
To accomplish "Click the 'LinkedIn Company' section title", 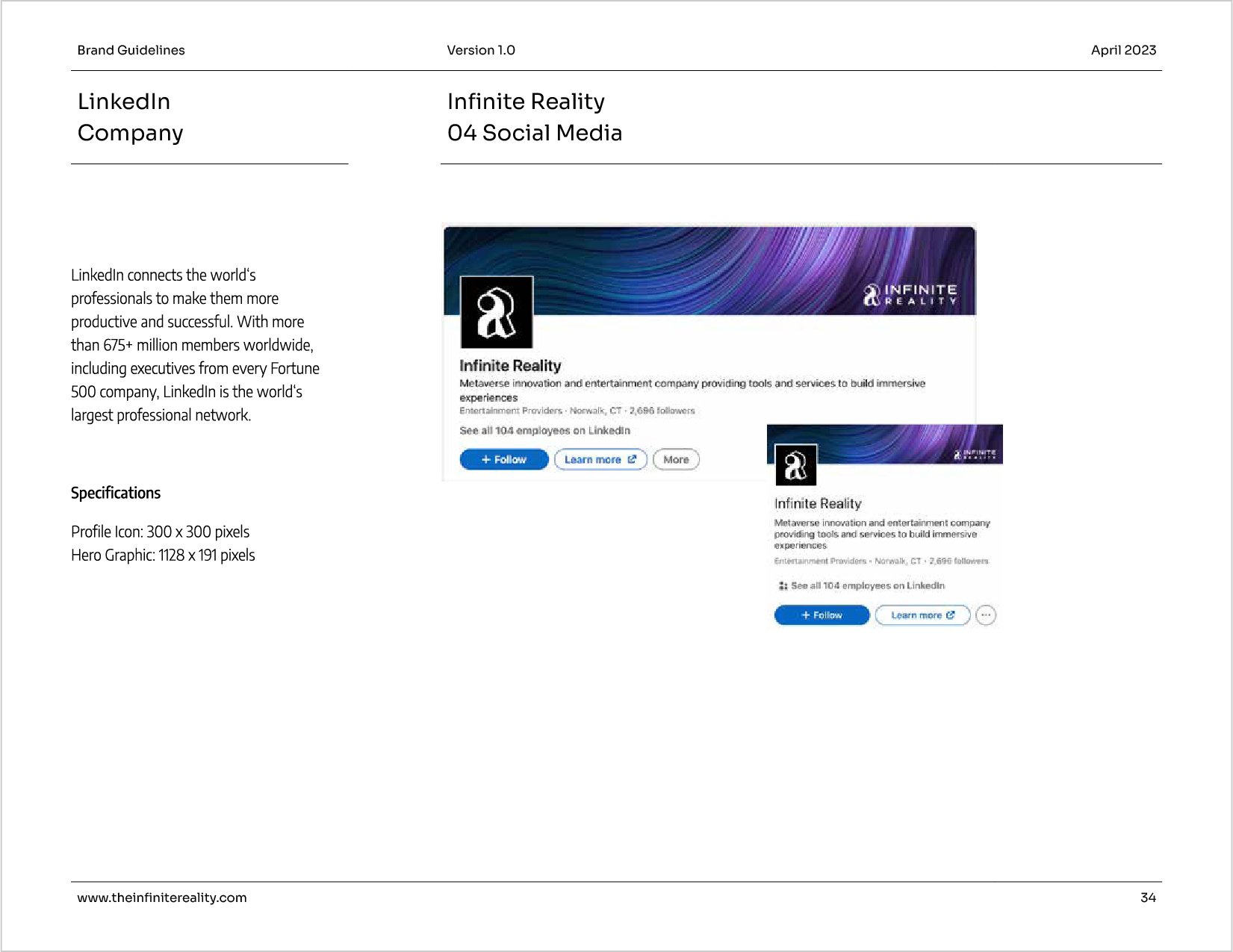I will [131, 116].
